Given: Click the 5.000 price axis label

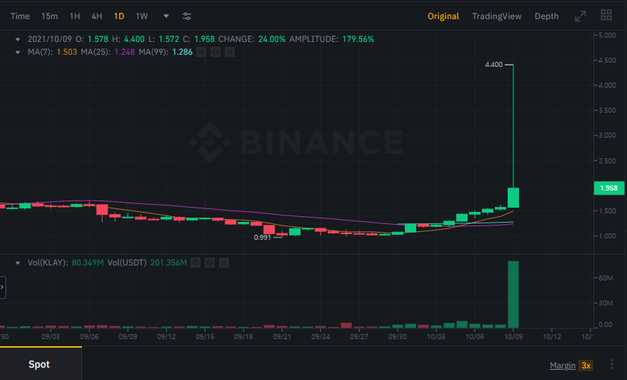Looking at the screenshot, I should coord(607,35).
